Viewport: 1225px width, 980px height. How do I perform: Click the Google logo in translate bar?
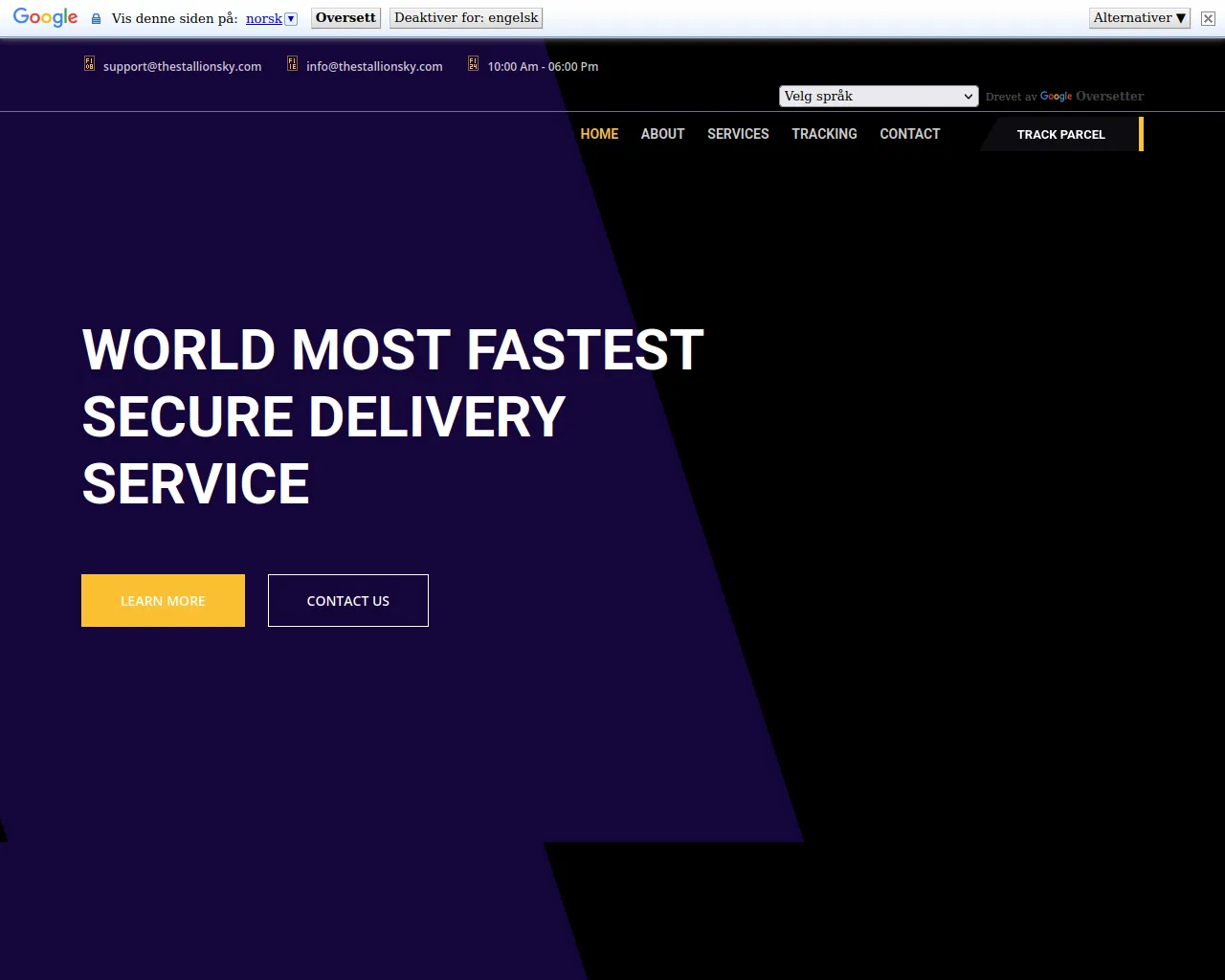pos(45,18)
